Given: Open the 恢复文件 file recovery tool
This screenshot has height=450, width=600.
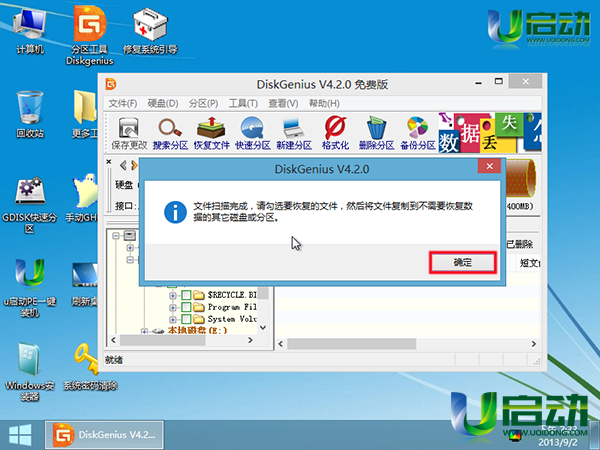Looking at the screenshot, I should [211, 133].
